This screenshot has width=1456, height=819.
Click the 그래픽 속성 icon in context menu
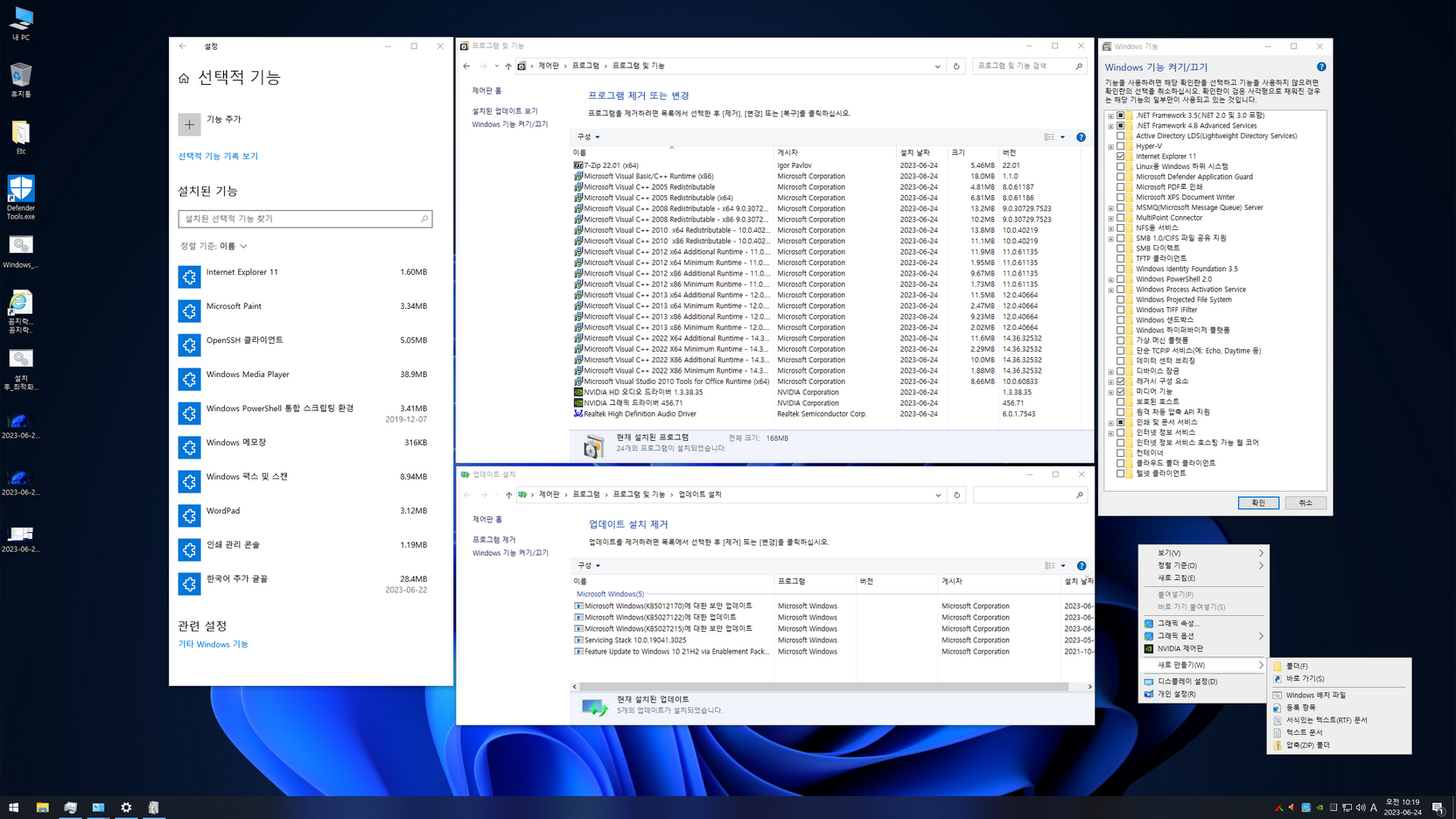pos(1149,624)
